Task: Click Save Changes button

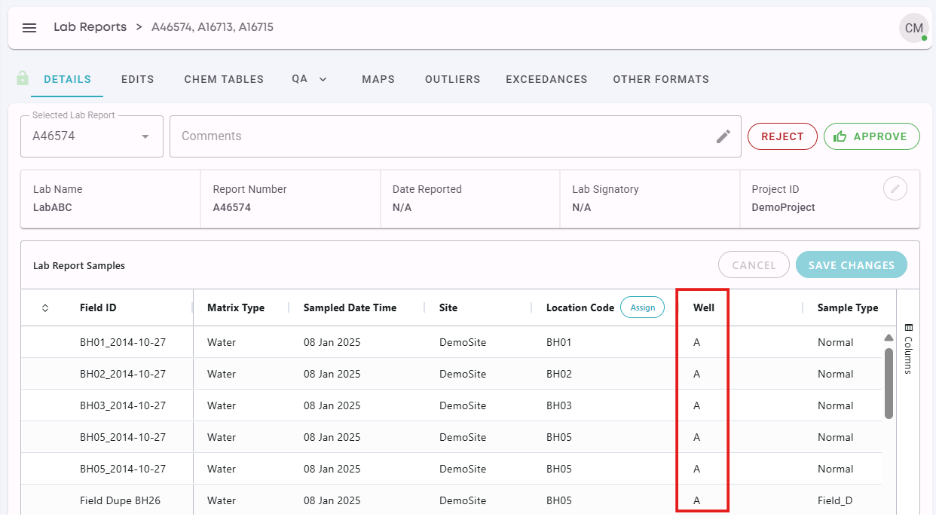Action: coord(851,265)
